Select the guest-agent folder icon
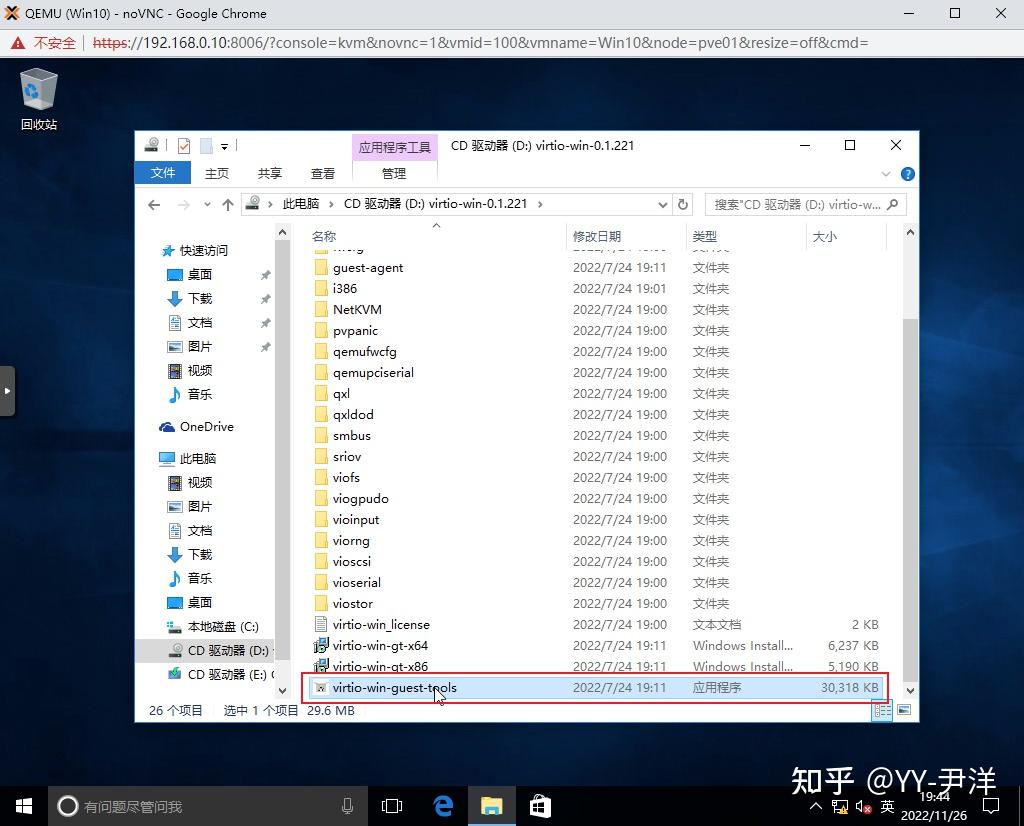 321,268
